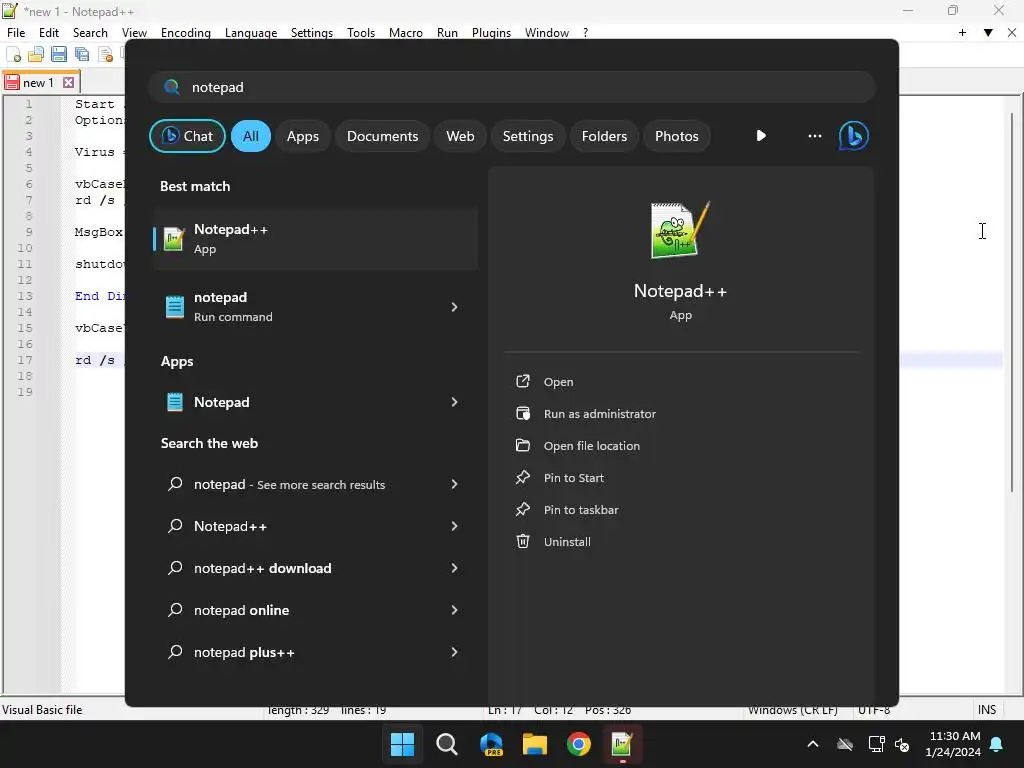Click the down-triangle button at menu bar right
This screenshot has width=1024, height=768.
coord(988,33)
